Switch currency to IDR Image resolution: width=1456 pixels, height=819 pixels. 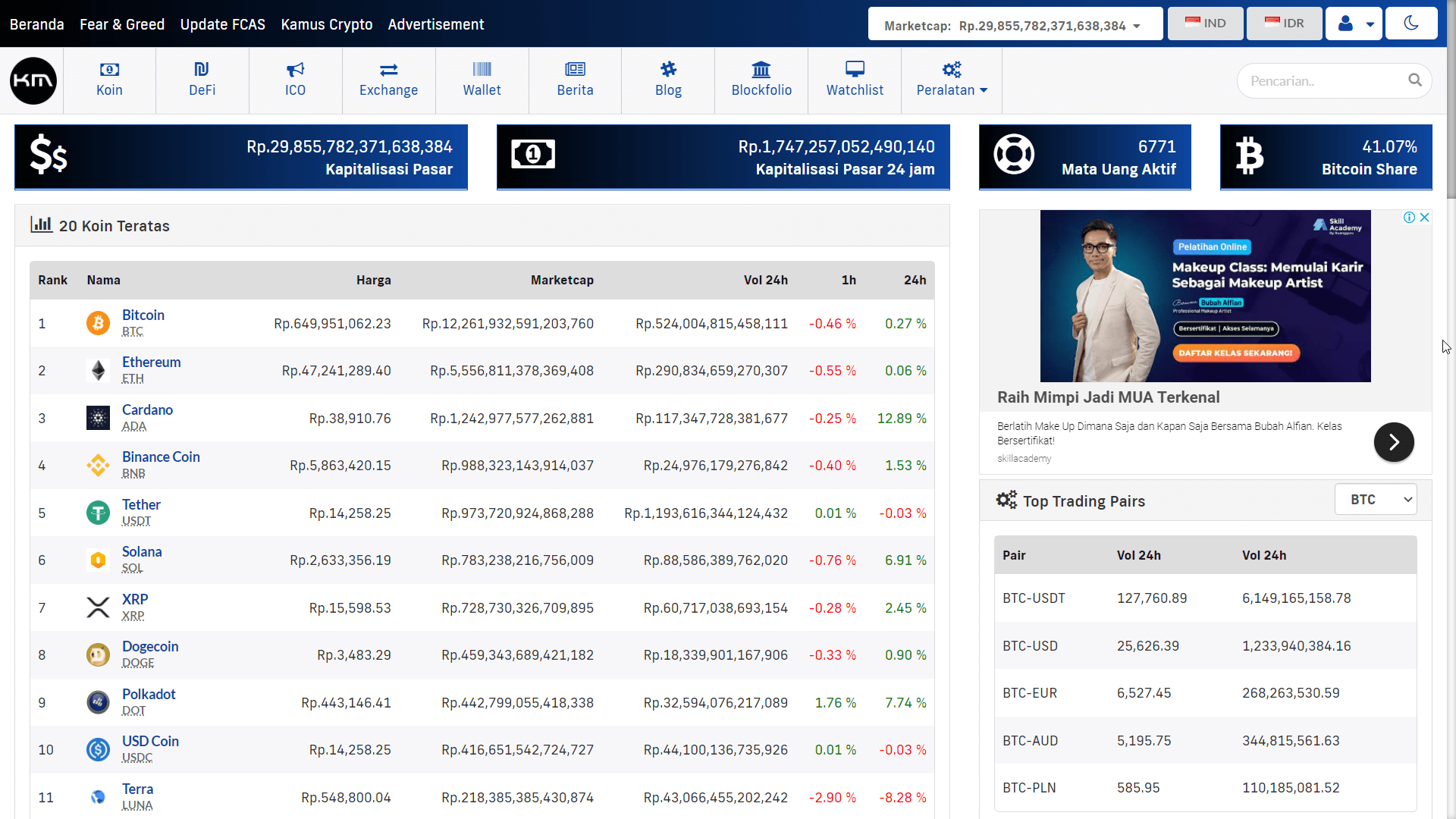1284,23
